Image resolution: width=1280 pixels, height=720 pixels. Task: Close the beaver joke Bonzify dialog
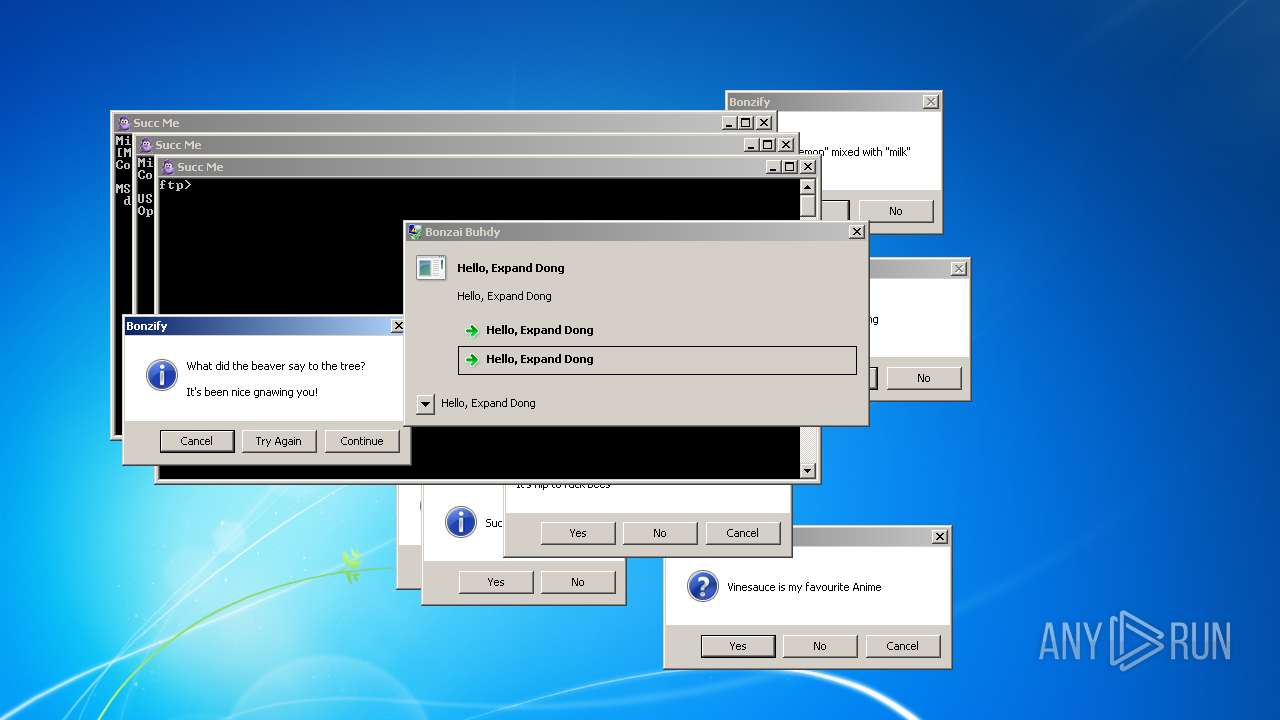(398, 326)
